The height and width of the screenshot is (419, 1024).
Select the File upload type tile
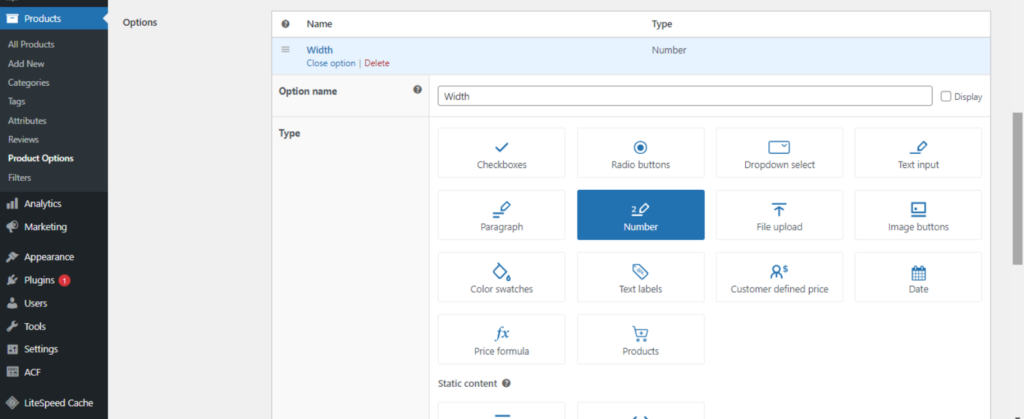pyautogui.click(x=779, y=215)
